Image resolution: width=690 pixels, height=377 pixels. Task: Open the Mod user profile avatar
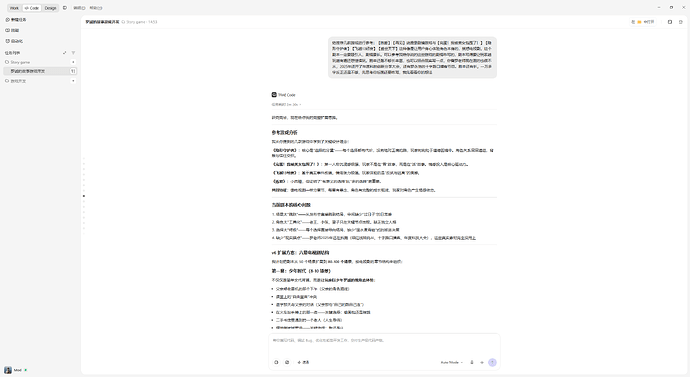point(8,370)
